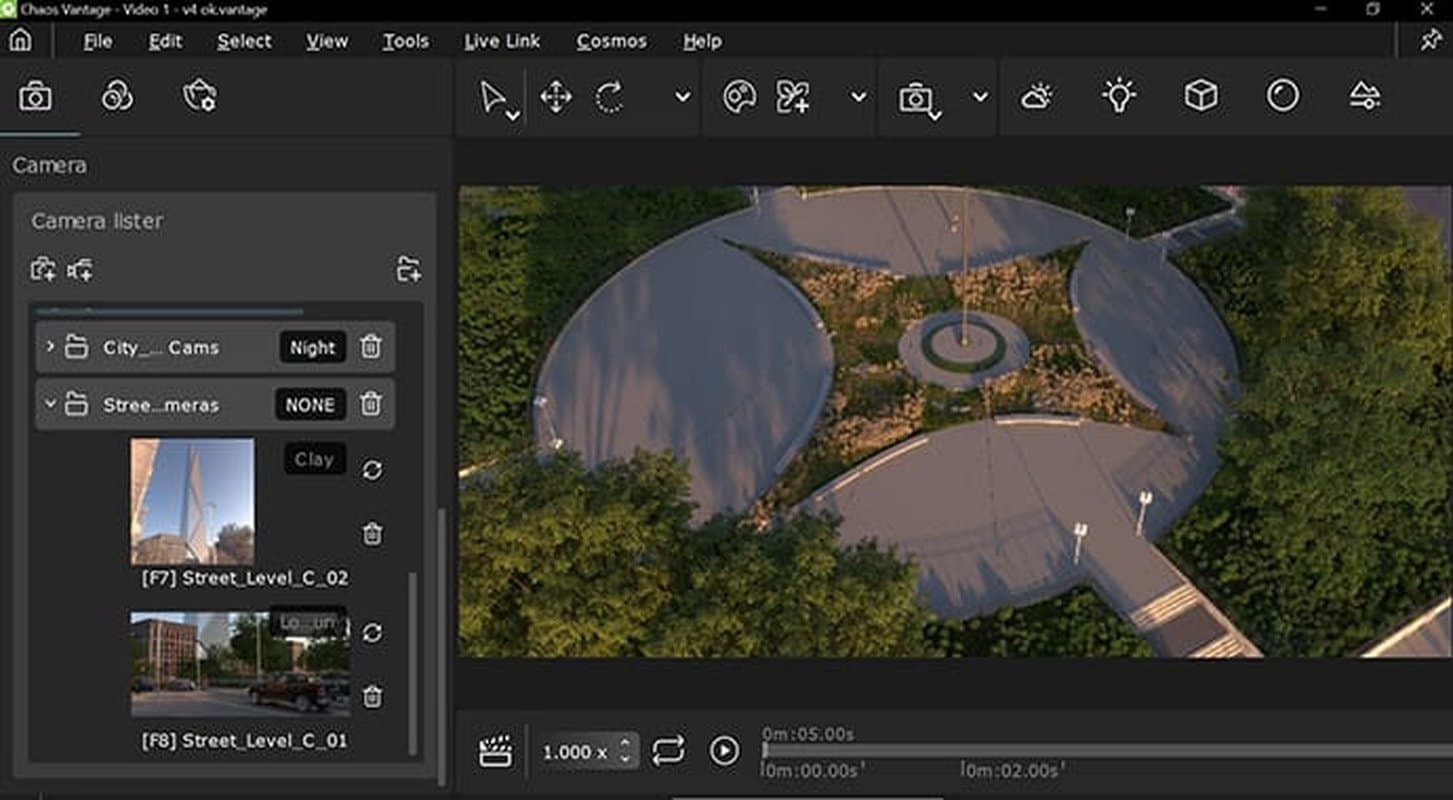Open the dropdown arrow next to the camera tool

tap(980, 97)
